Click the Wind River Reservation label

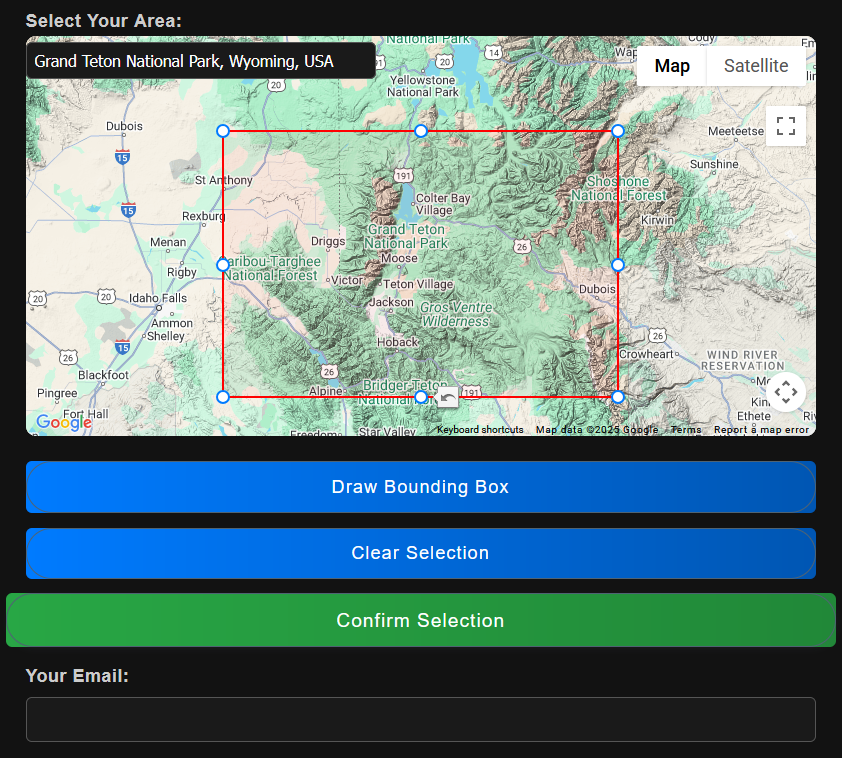click(x=742, y=360)
